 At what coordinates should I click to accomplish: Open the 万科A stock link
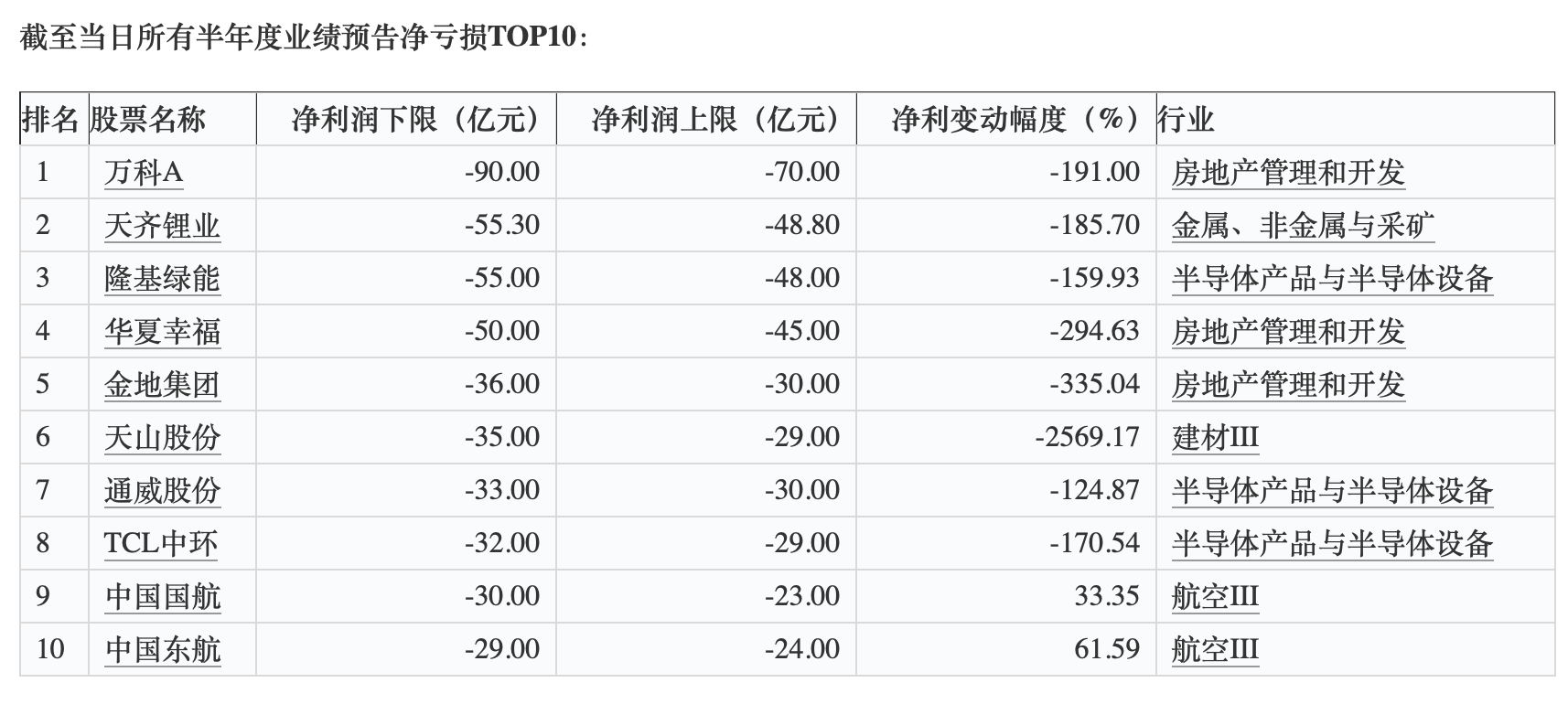[x=144, y=172]
